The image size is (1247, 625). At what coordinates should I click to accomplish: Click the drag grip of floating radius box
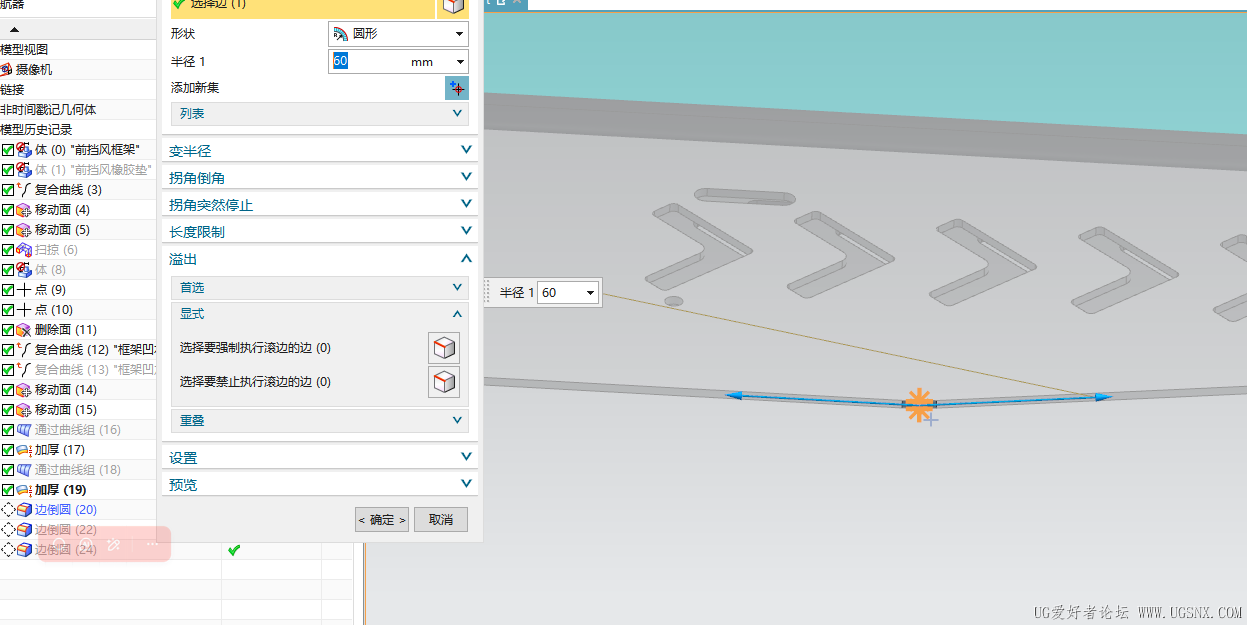click(x=488, y=292)
